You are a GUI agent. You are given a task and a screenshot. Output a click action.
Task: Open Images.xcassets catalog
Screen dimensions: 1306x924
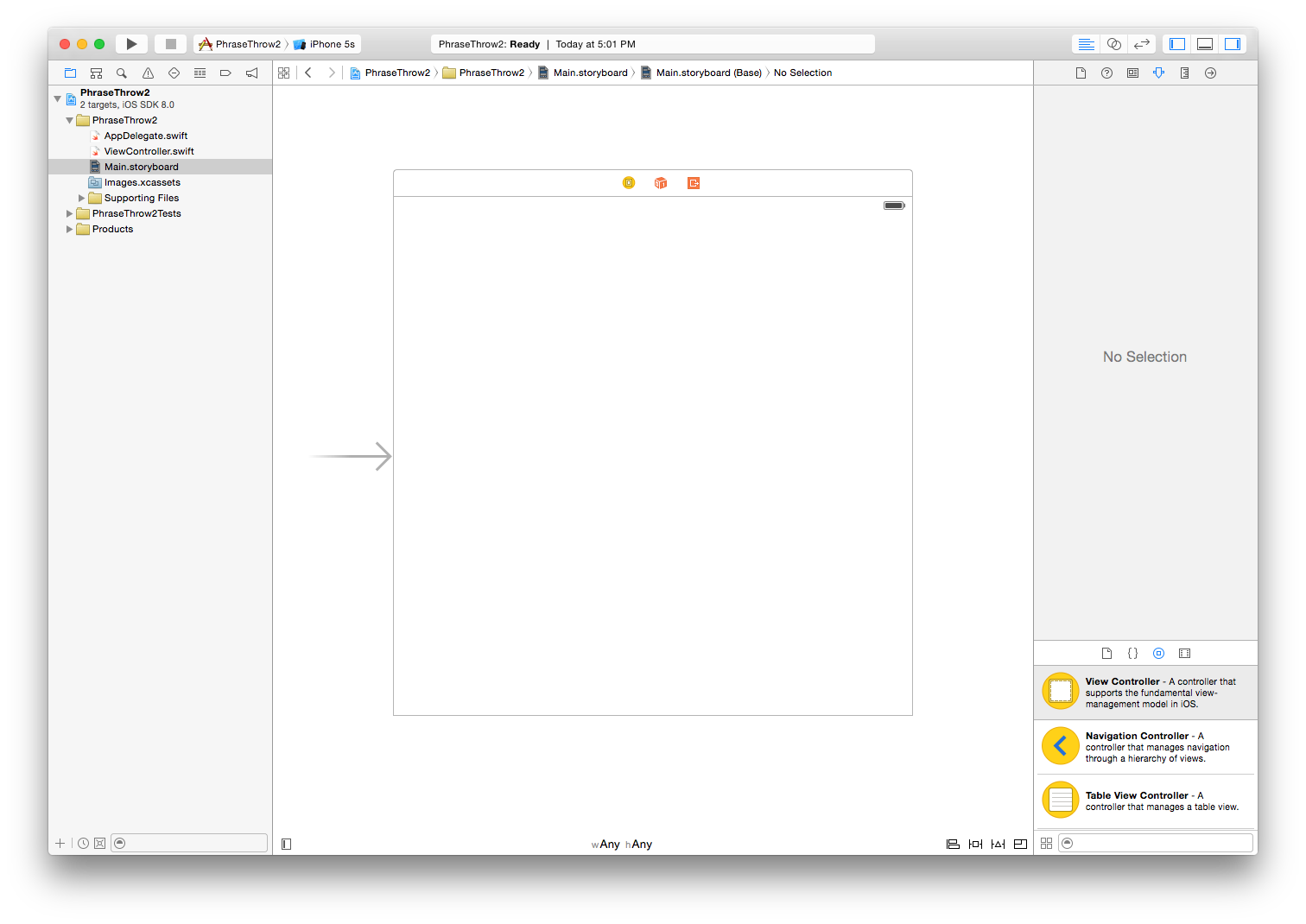(x=136, y=183)
